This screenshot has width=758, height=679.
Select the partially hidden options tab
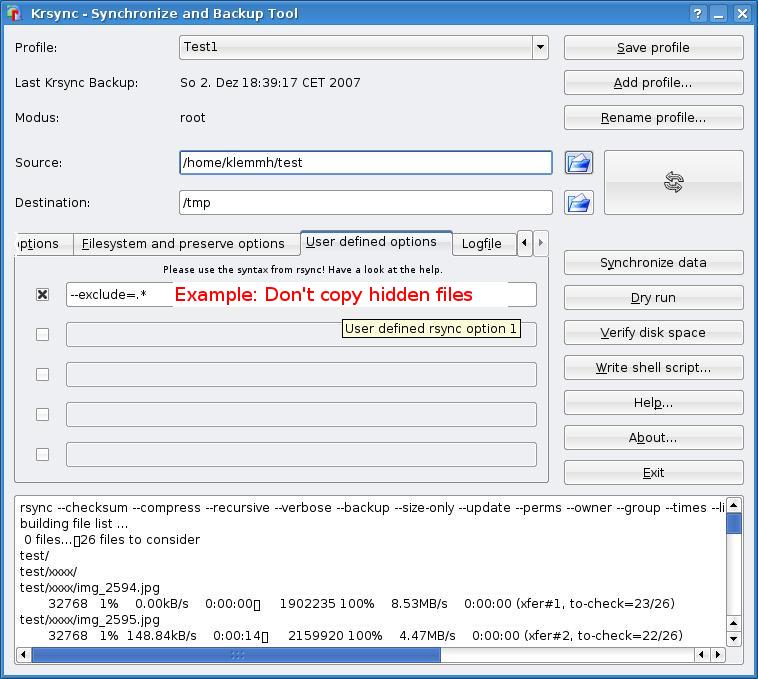point(44,244)
